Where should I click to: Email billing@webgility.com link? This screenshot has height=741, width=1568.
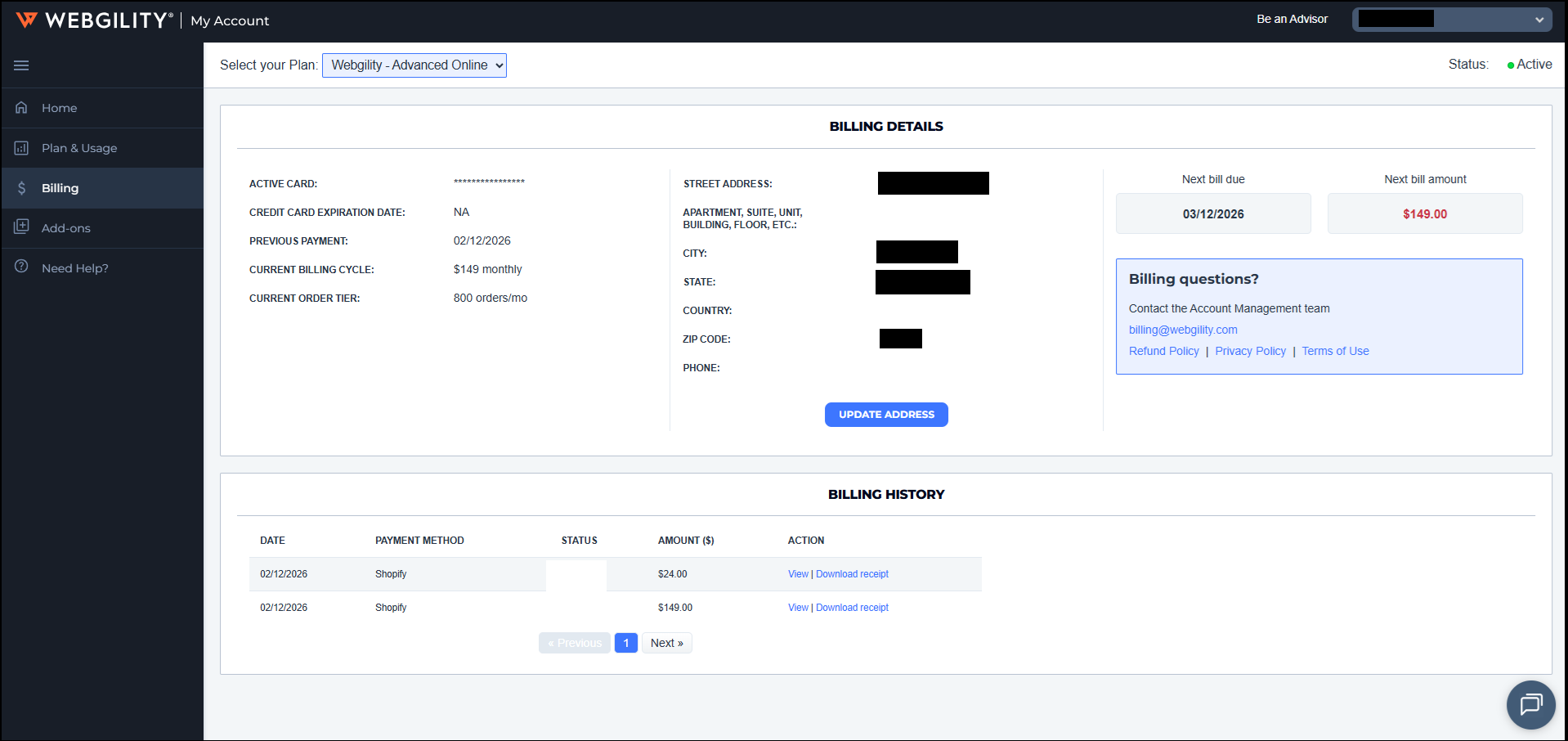[1182, 330]
